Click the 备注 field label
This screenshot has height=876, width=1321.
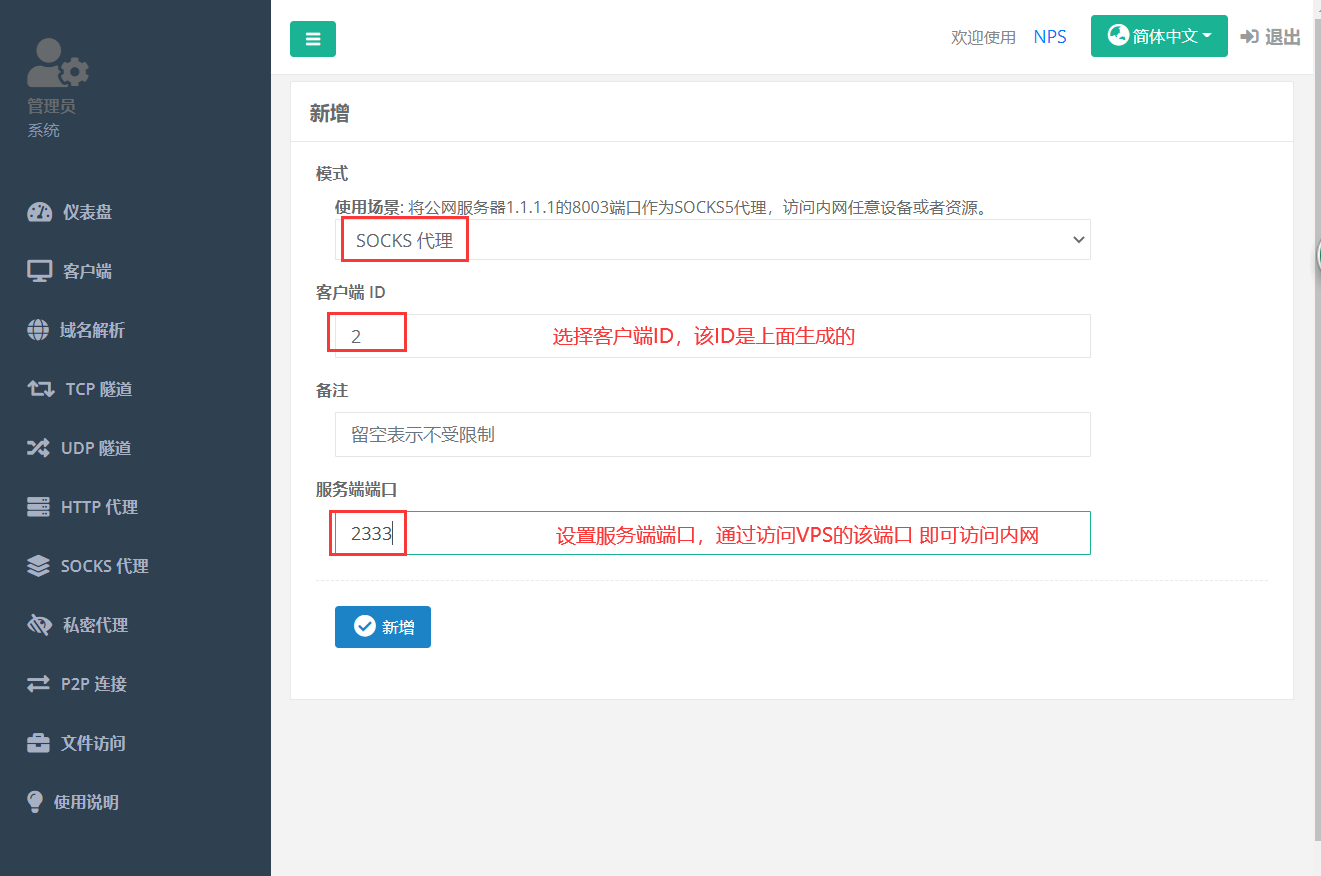[x=332, y=390]
